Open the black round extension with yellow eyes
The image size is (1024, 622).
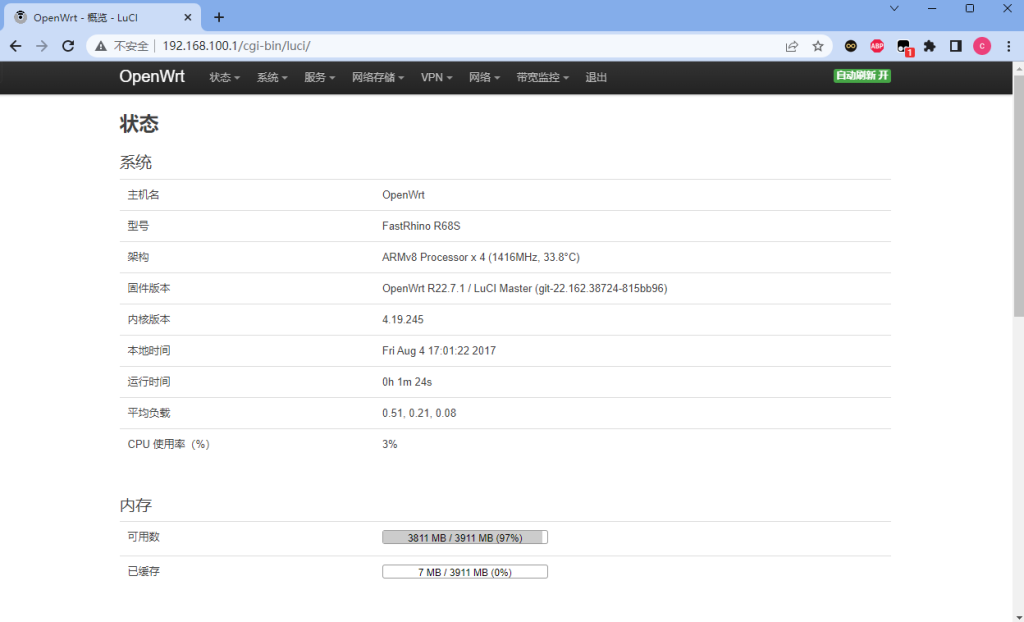pyautogui.click(x=850, y=46)
